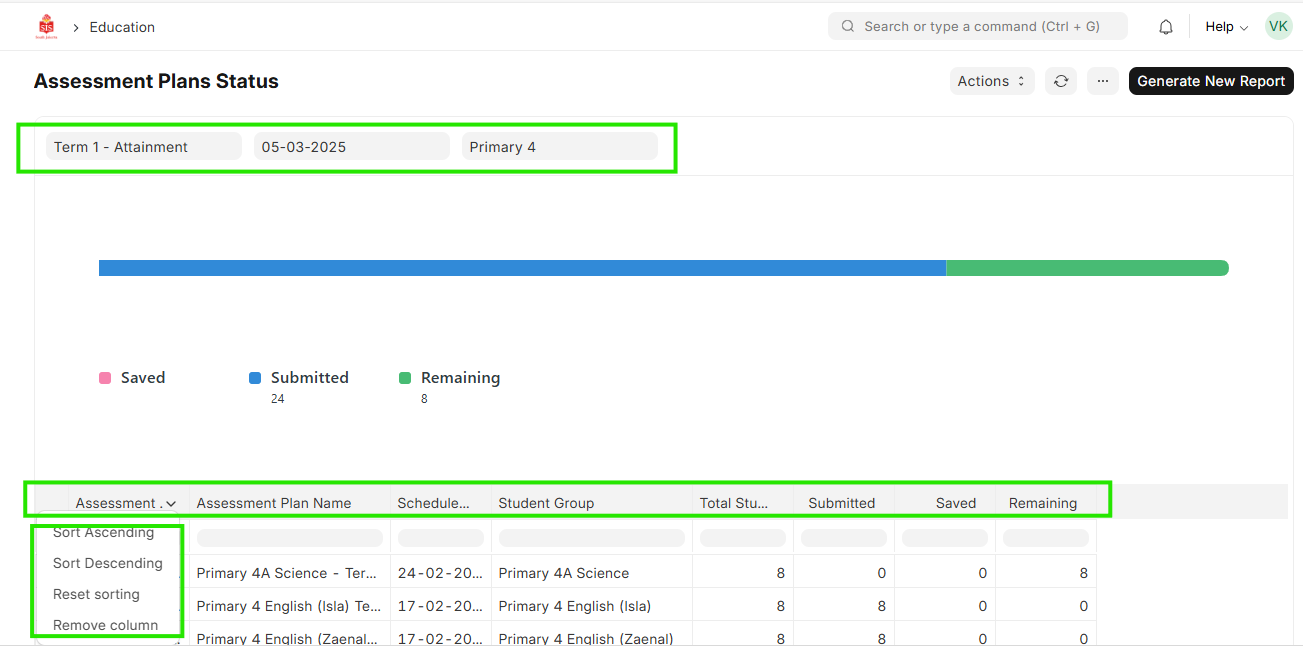Click the 05-03-2025 date filter field
The height and width of the screenshot is (646, 1303).
(351, 147)
